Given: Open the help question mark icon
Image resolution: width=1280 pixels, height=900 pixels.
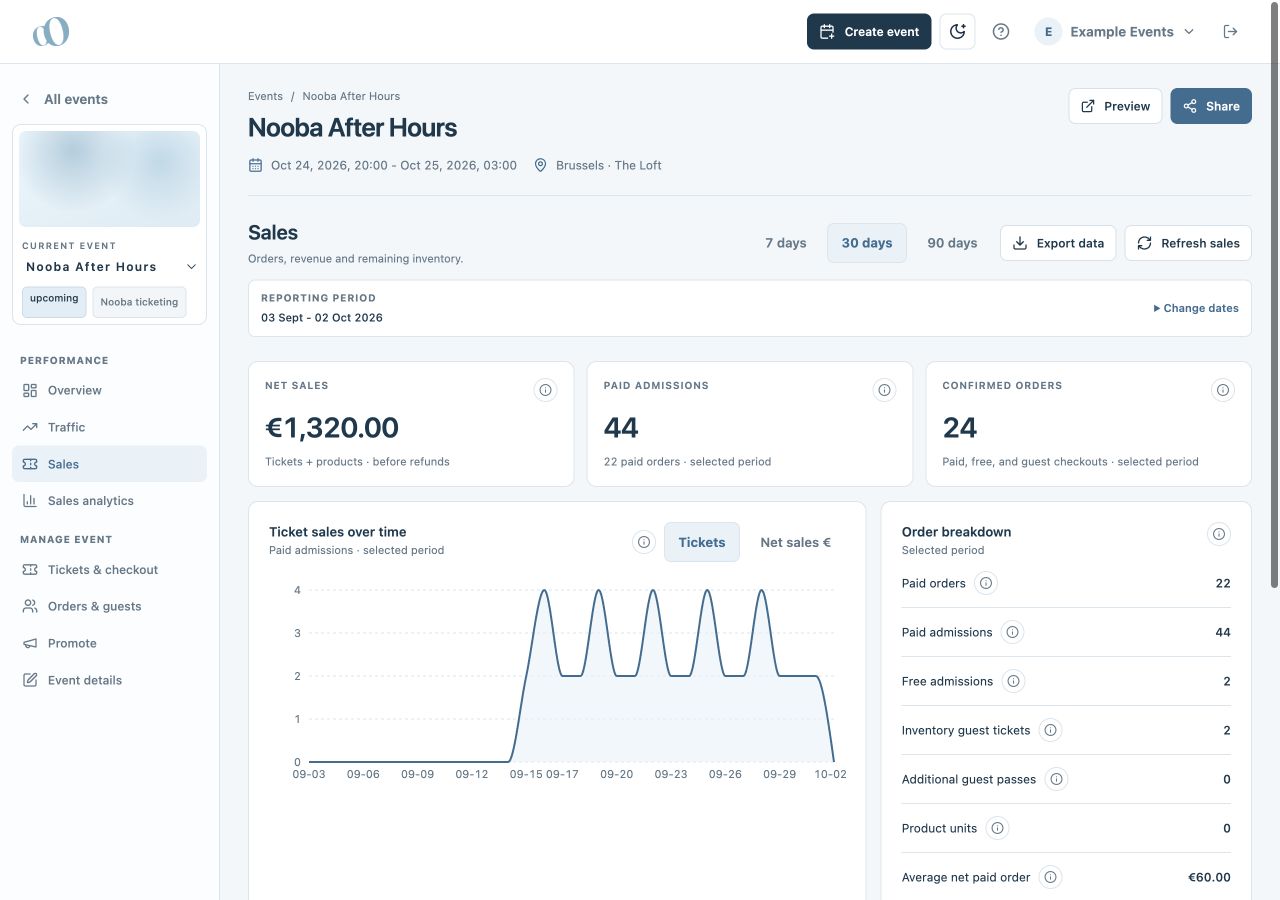Looking at the screenshot, I should point(1001,32).
